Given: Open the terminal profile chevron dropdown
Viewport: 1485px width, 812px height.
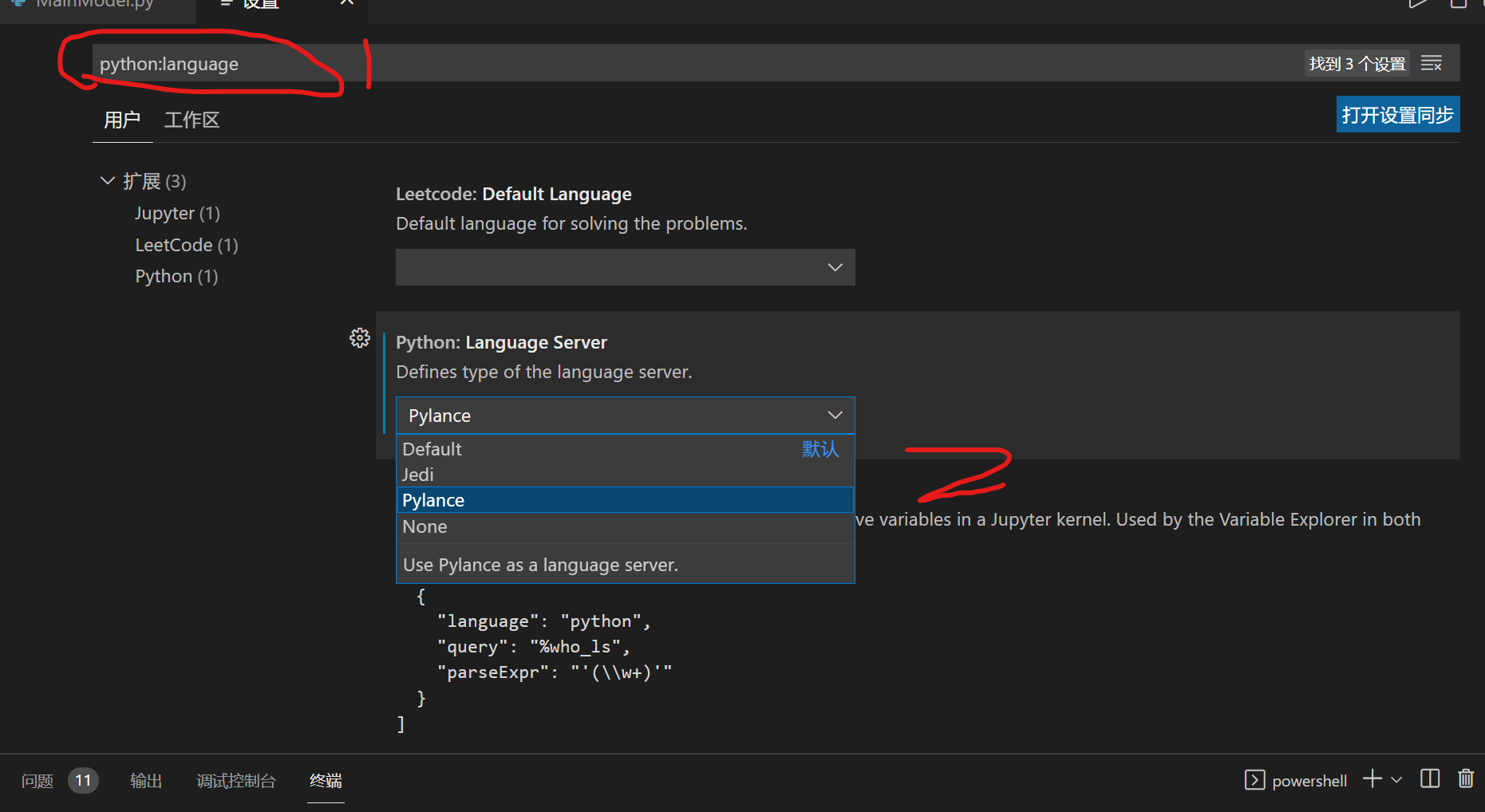Looking at the screenshot, I should (x=1397, y=779).
